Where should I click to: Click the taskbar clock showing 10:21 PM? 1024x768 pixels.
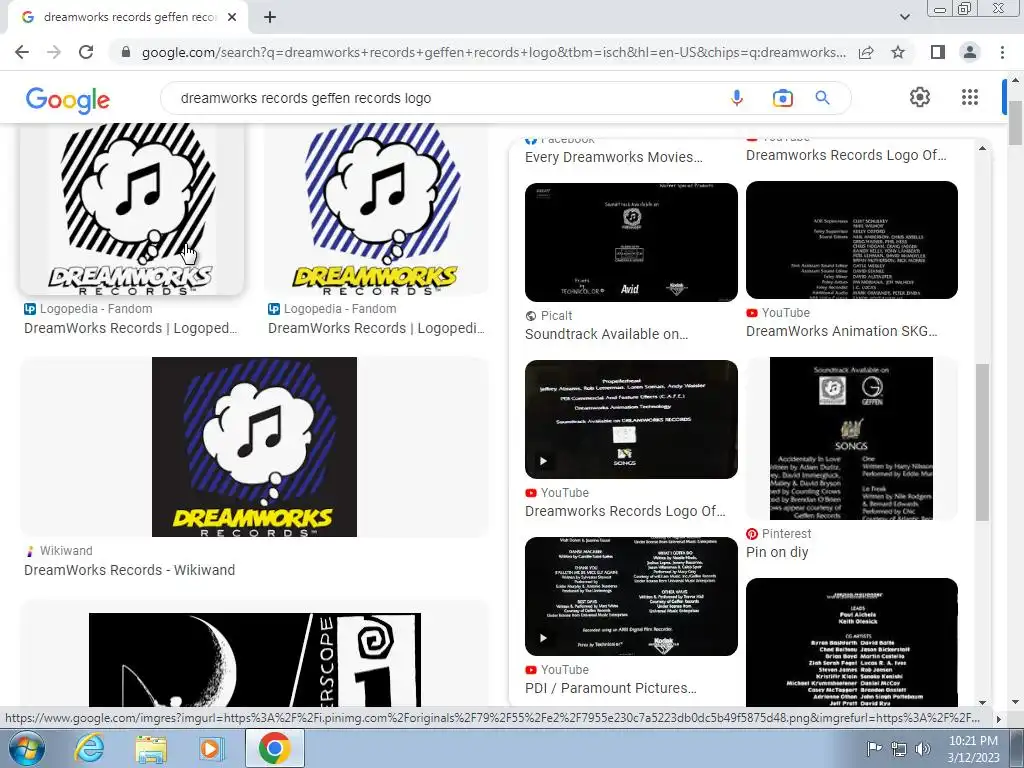[973, 749]
